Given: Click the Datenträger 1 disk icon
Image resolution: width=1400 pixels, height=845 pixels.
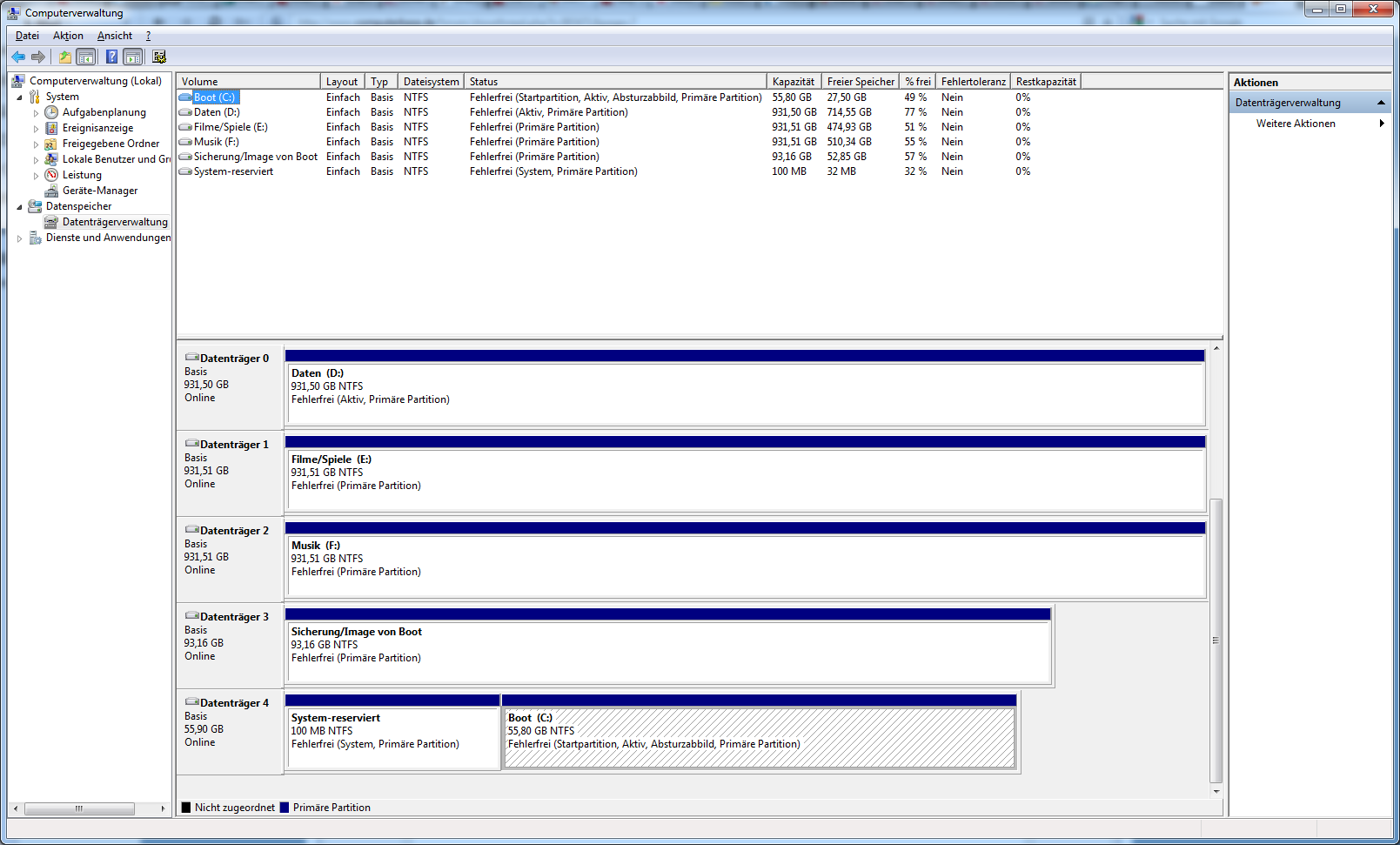Looking at the screenshot, I should pos(191,444).
